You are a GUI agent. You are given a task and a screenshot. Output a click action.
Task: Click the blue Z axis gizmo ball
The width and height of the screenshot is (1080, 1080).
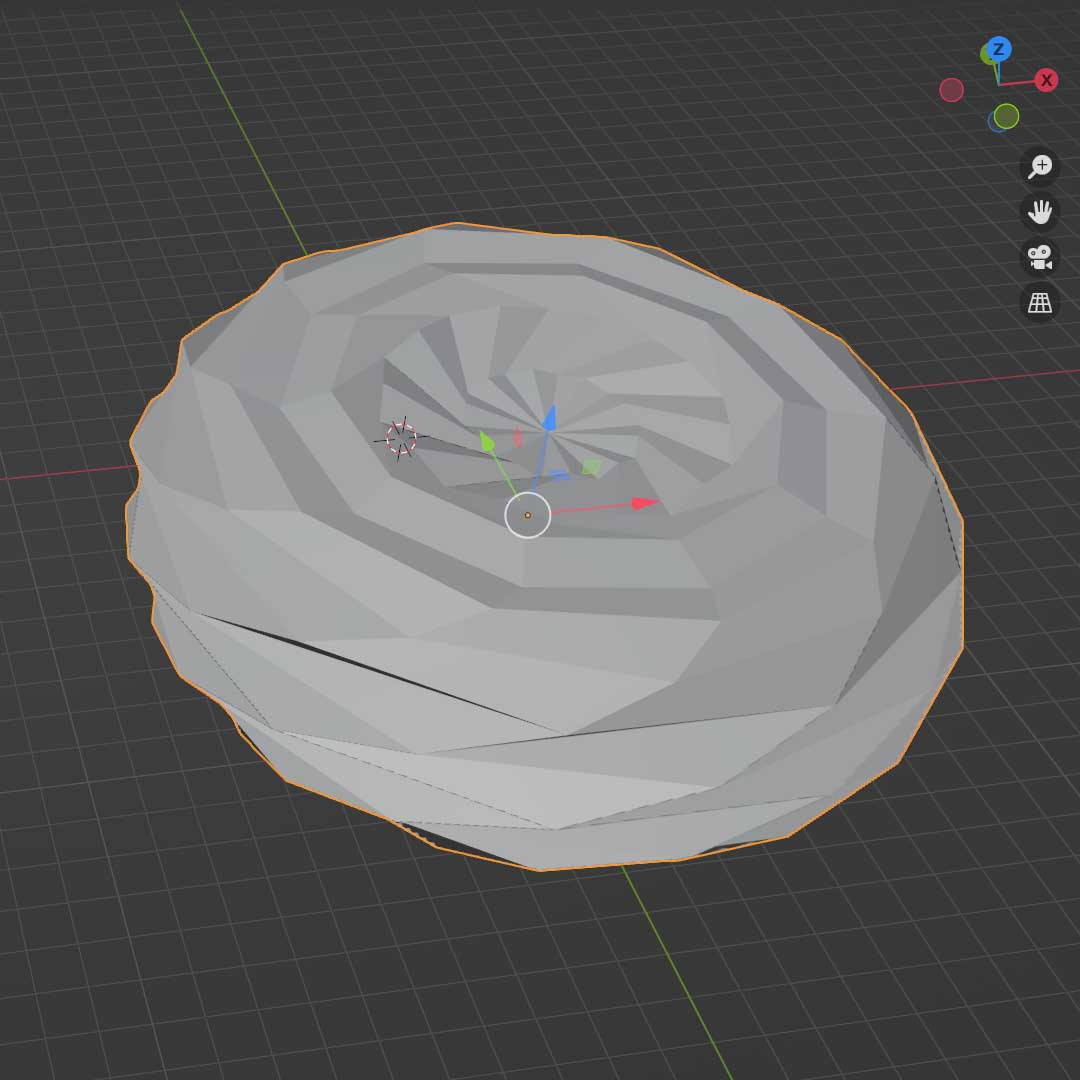(998, 49)
